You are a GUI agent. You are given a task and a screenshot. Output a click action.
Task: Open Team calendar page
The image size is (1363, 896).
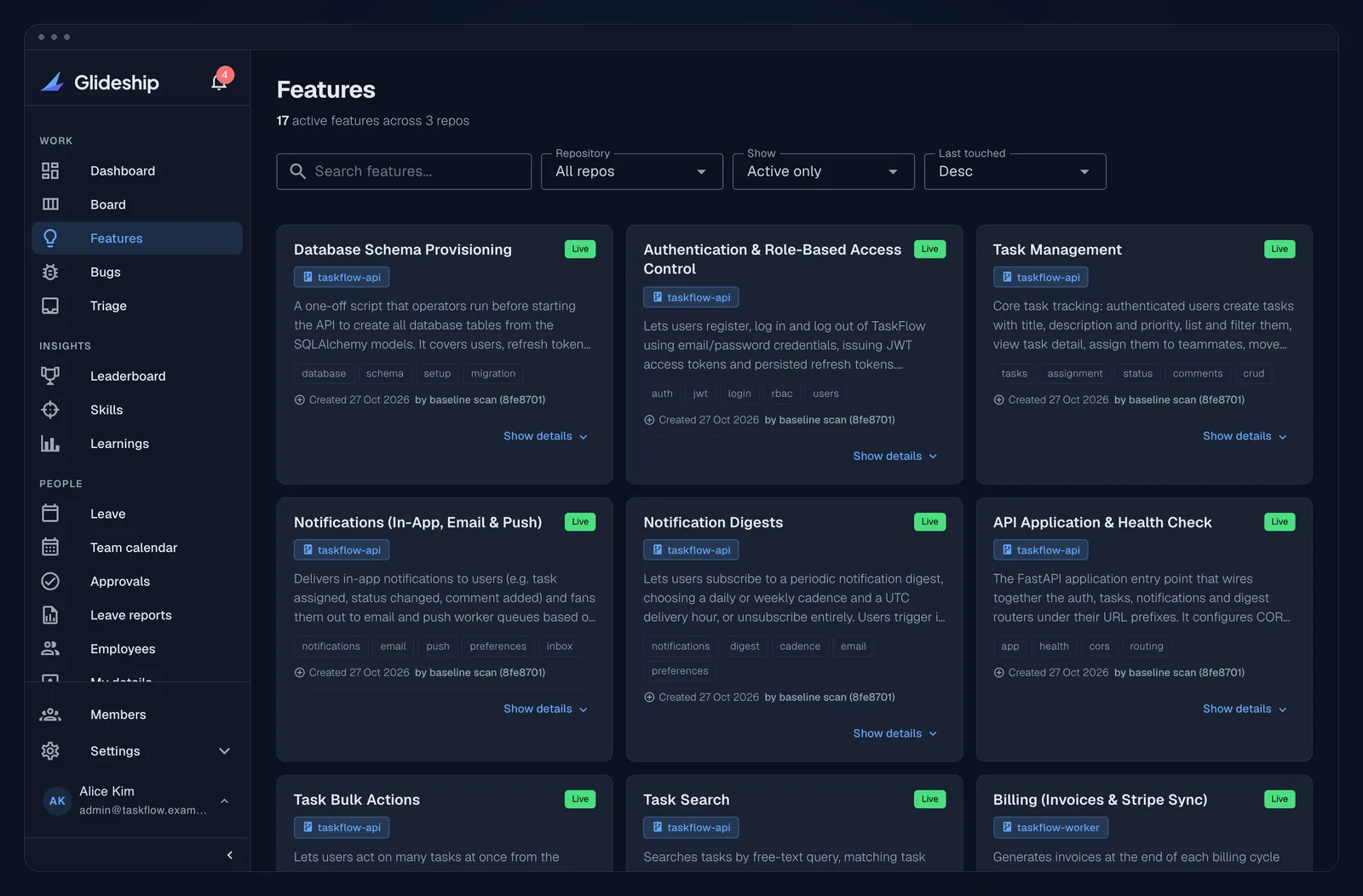[x=137, y=548]
